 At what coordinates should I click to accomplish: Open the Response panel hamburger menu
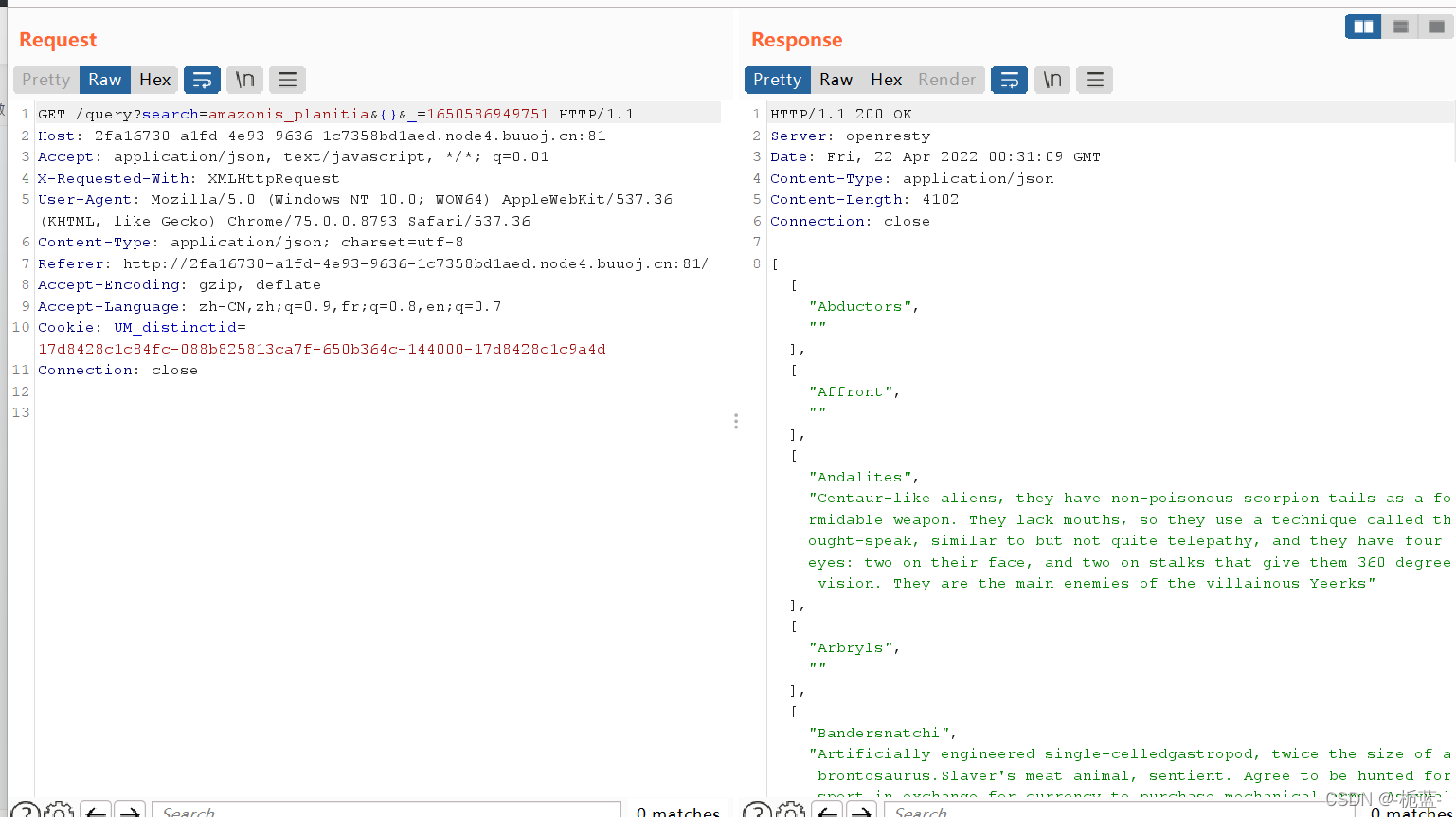coord(1094,80)
